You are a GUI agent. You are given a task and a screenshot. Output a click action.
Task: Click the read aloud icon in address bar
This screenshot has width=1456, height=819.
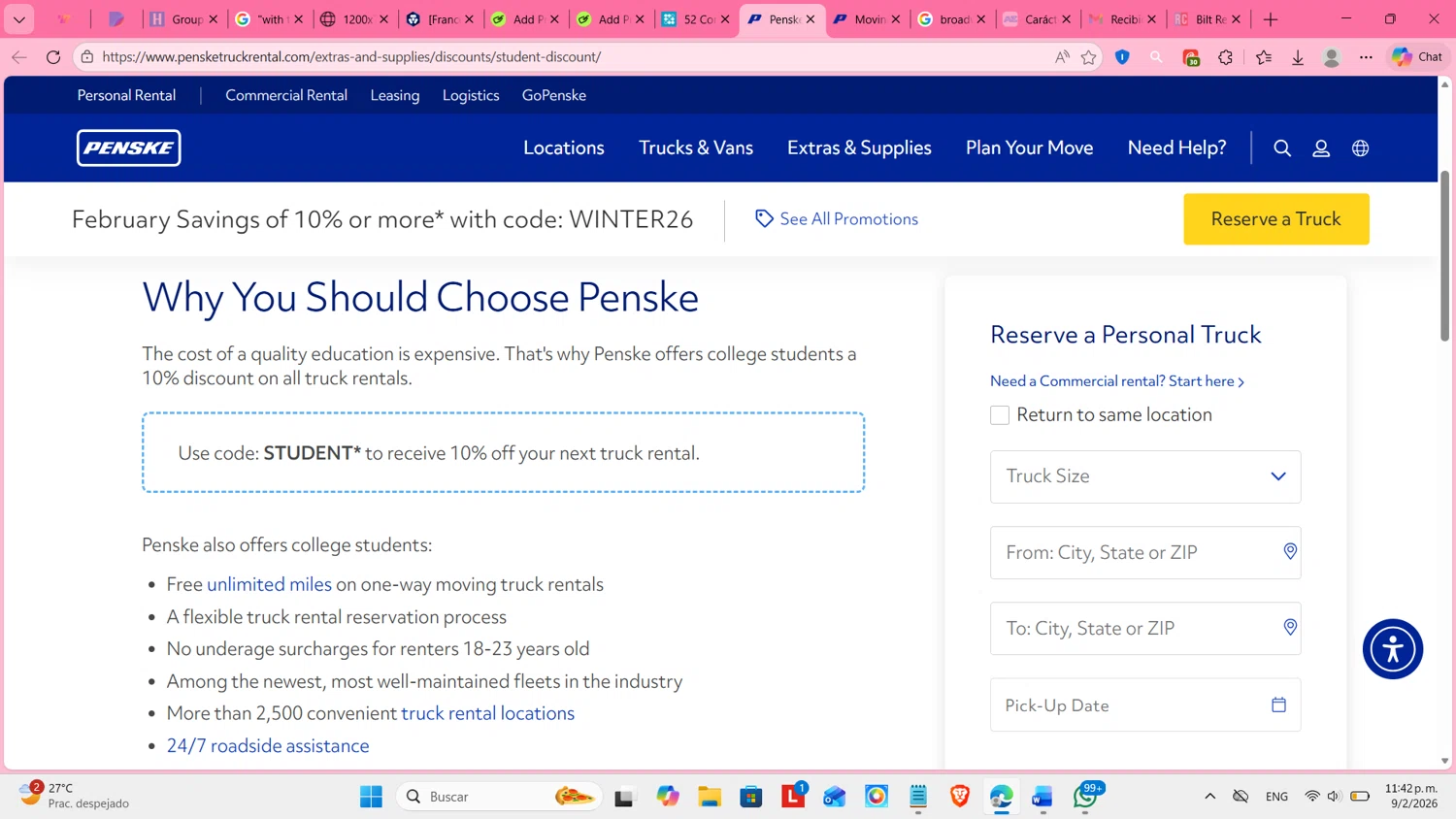1062,57
